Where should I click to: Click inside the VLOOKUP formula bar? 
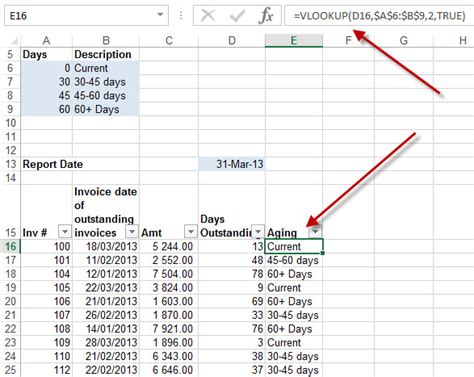[x=379, y=15]
